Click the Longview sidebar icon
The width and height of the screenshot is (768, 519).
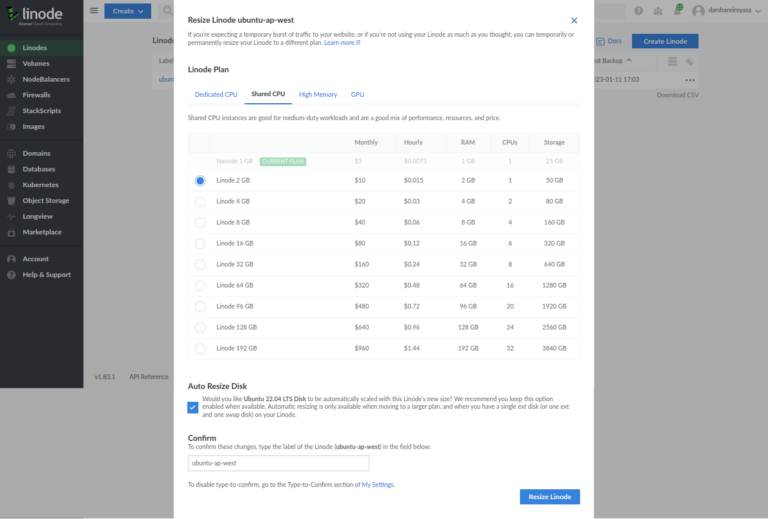coord(11,216)
